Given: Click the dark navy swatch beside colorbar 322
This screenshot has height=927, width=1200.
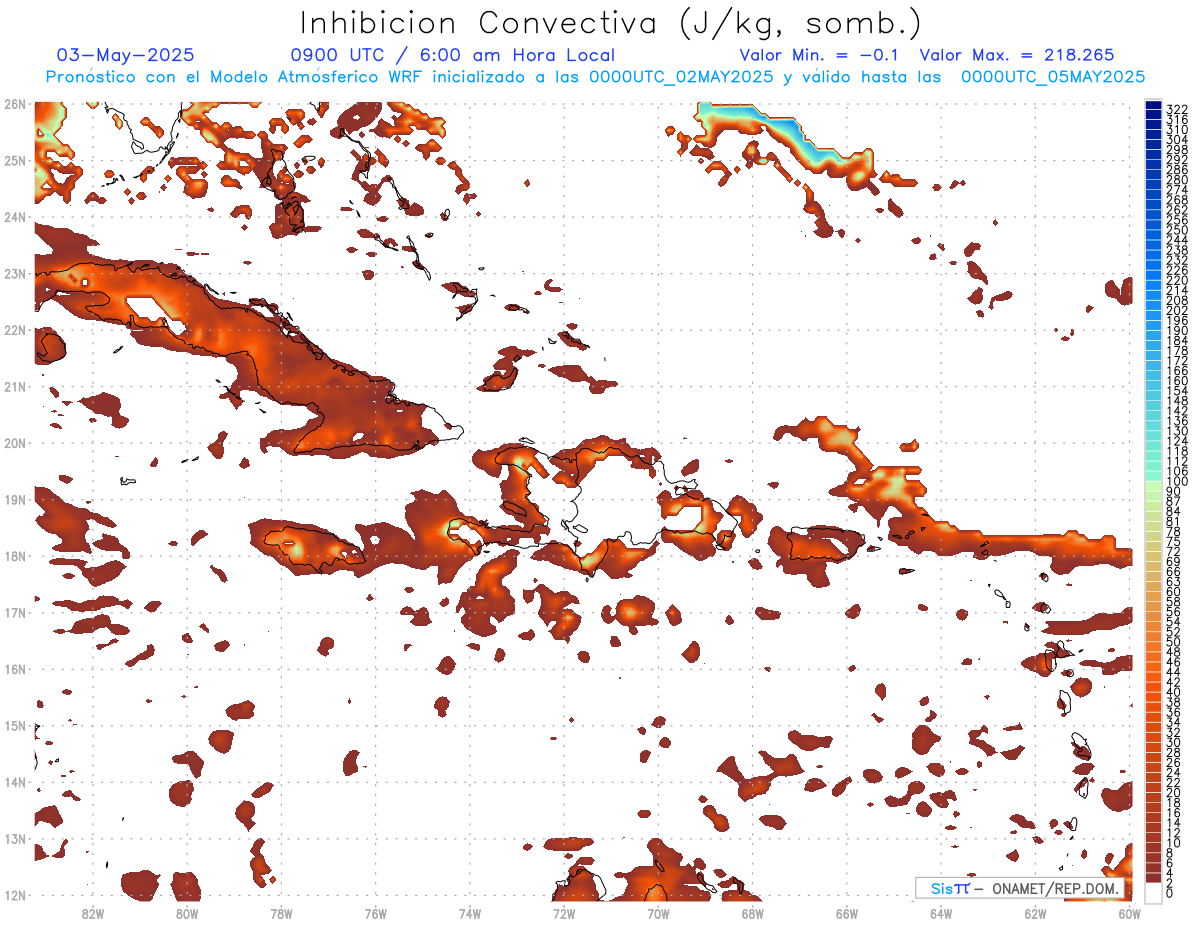Looking at the screenshot, I should pos(1154,107).
